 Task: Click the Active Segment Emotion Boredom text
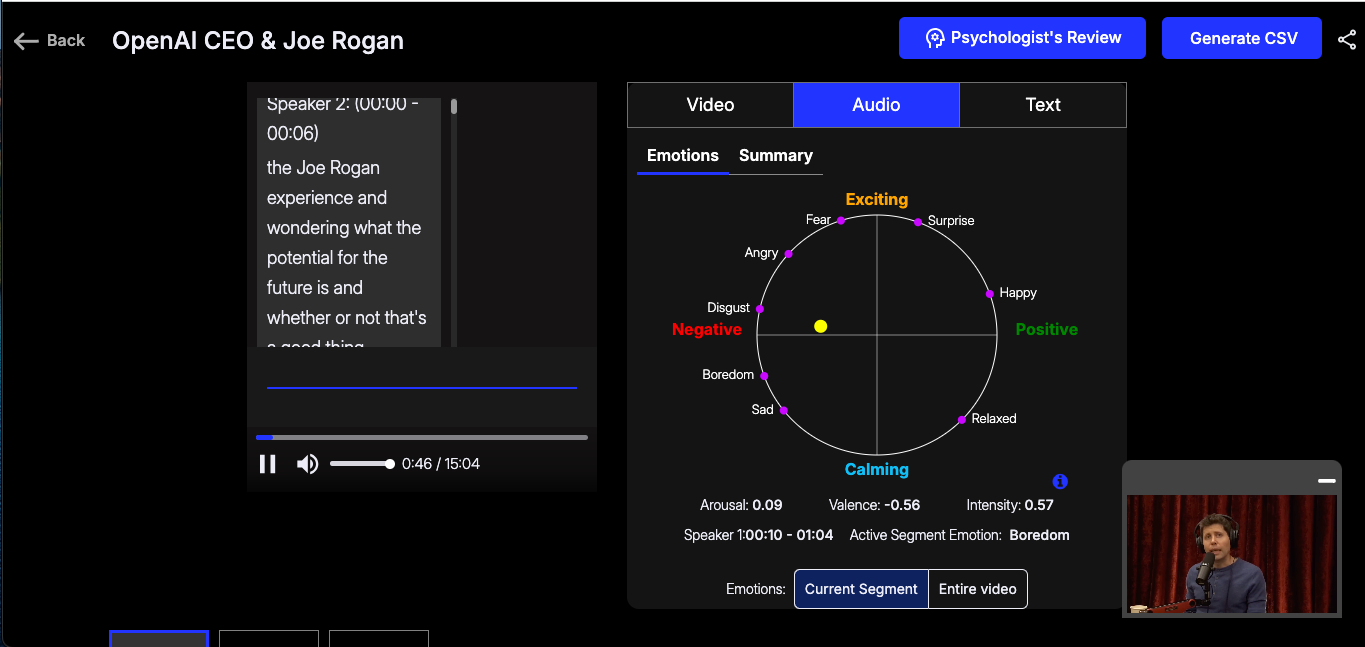[x=959, y=535]
